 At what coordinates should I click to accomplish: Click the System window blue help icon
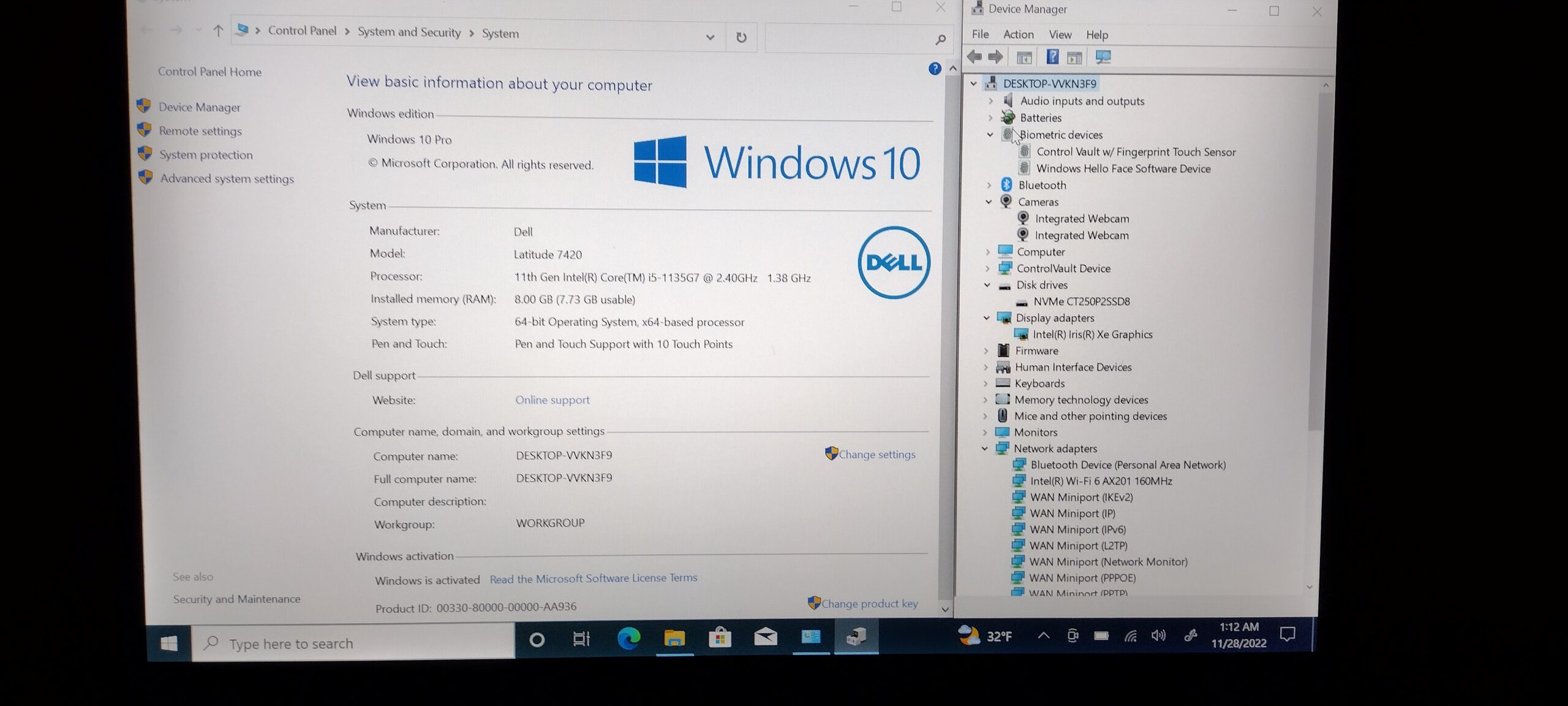pyautogui.click(x=935, y=69)
